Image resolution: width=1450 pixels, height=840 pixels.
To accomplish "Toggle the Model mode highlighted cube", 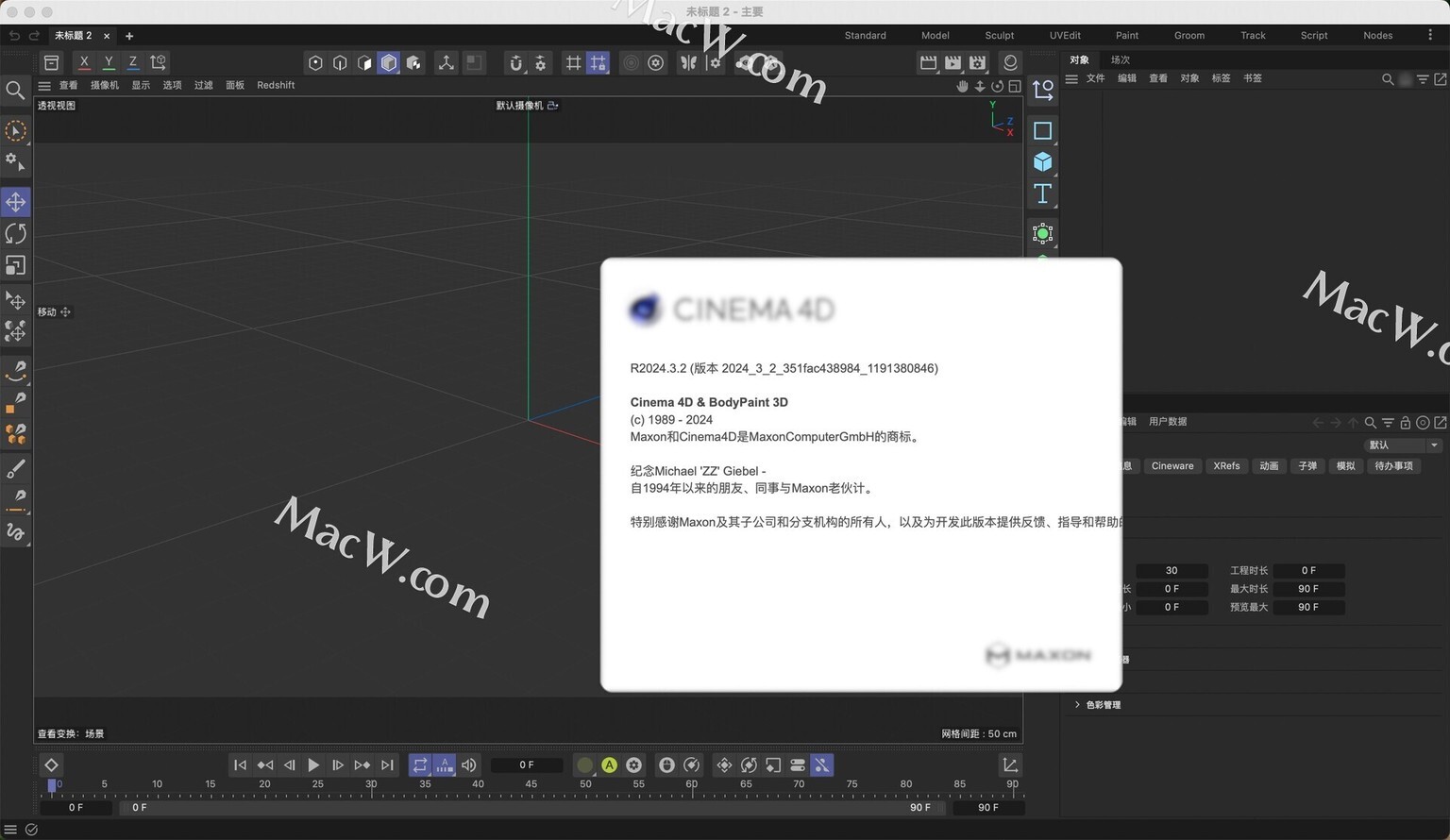I will pyautogui.click(x=389, y=62).
